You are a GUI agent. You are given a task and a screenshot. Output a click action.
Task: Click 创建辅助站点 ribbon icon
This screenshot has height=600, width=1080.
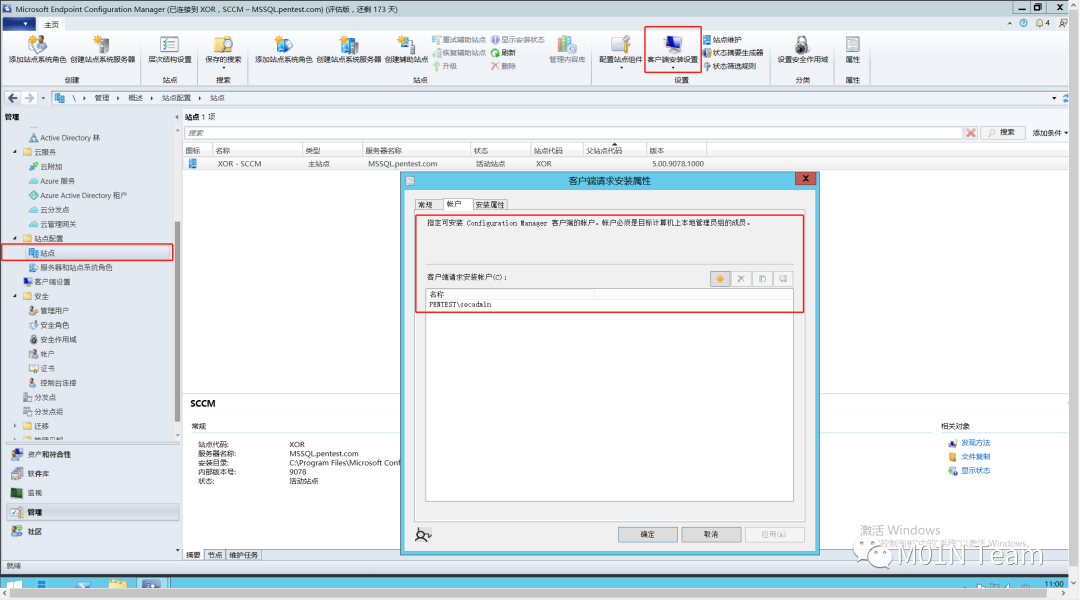[x=406, y=49]
